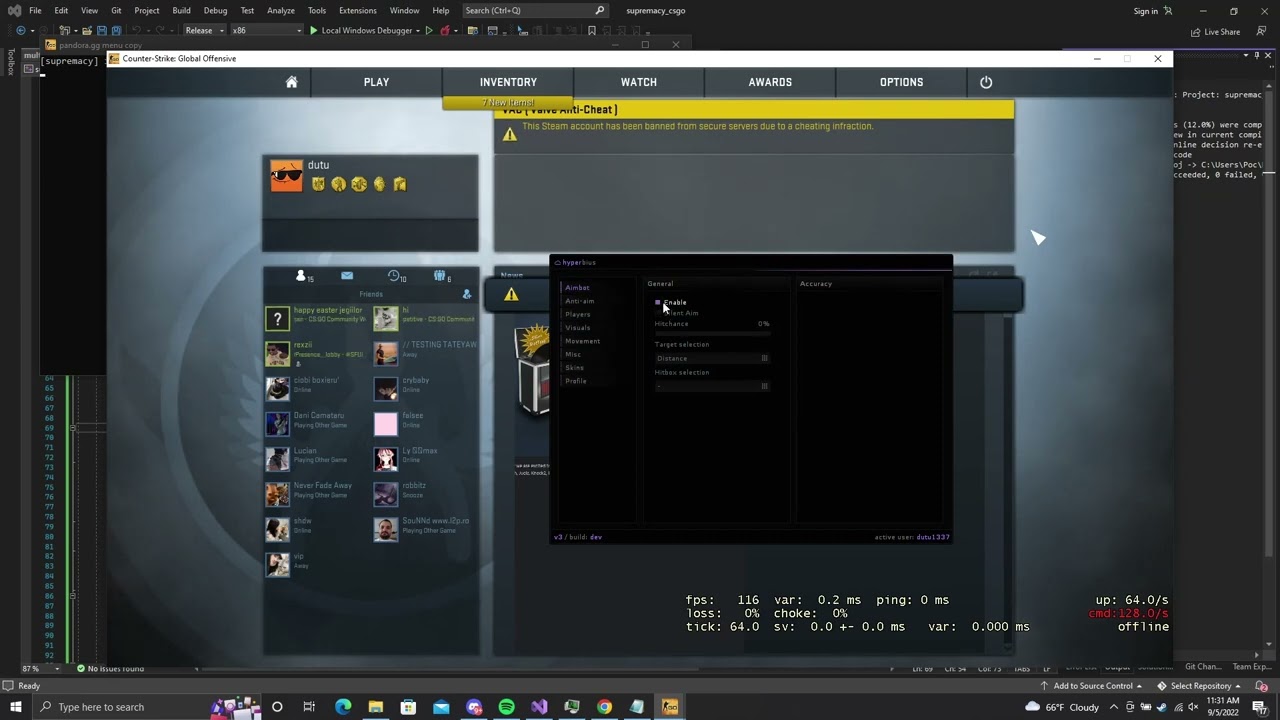Open the Debug menu in Visual Studio
1280x720 pixels.
click(215, 11)
